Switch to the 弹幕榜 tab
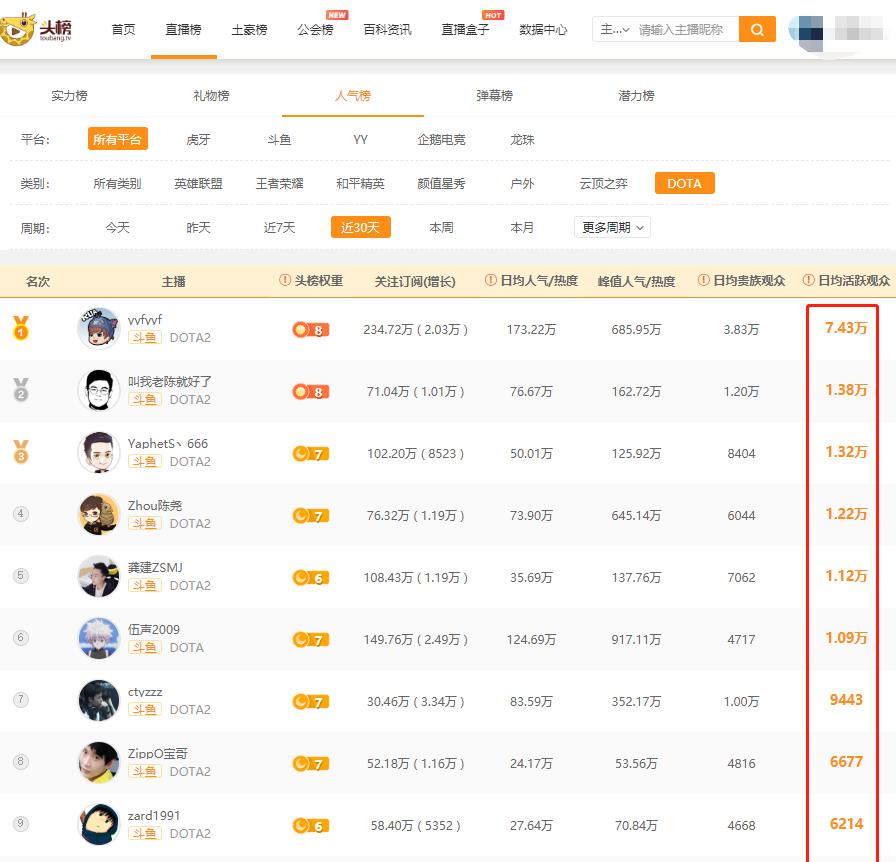The width and height of the screenshot is (896, 862). click(494, 96)
